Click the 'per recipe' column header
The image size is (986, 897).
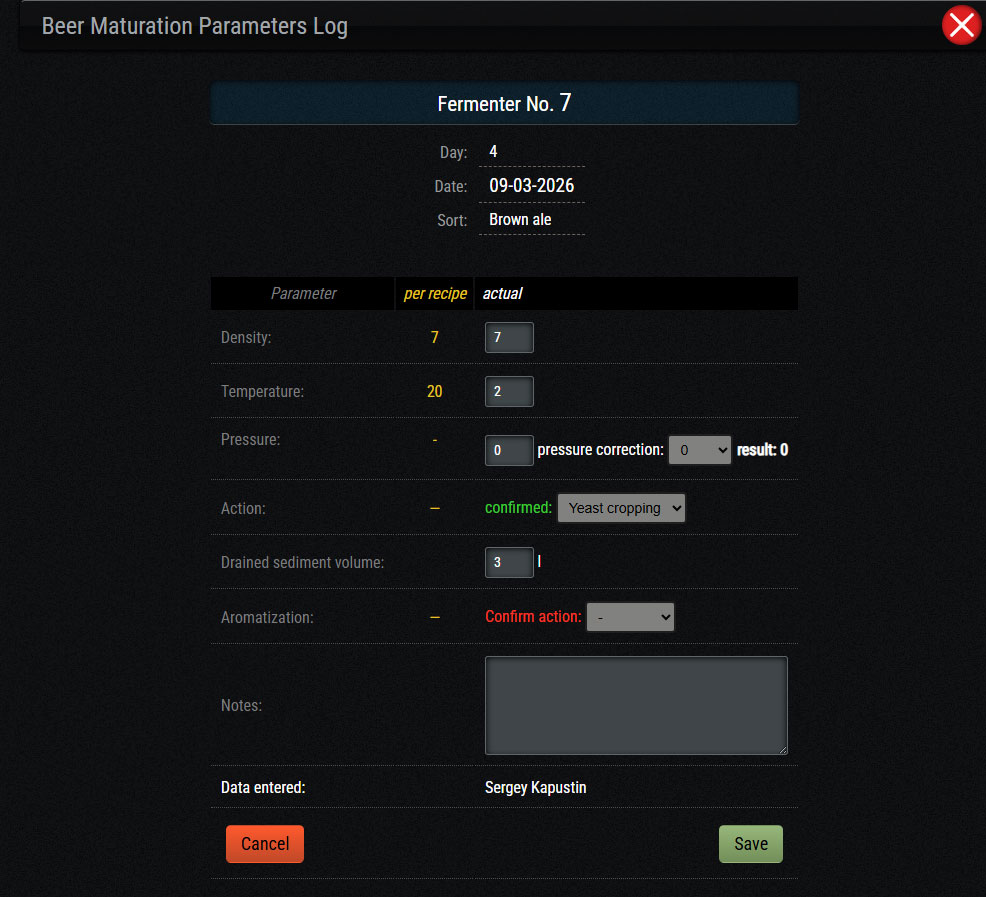point(435,294)
